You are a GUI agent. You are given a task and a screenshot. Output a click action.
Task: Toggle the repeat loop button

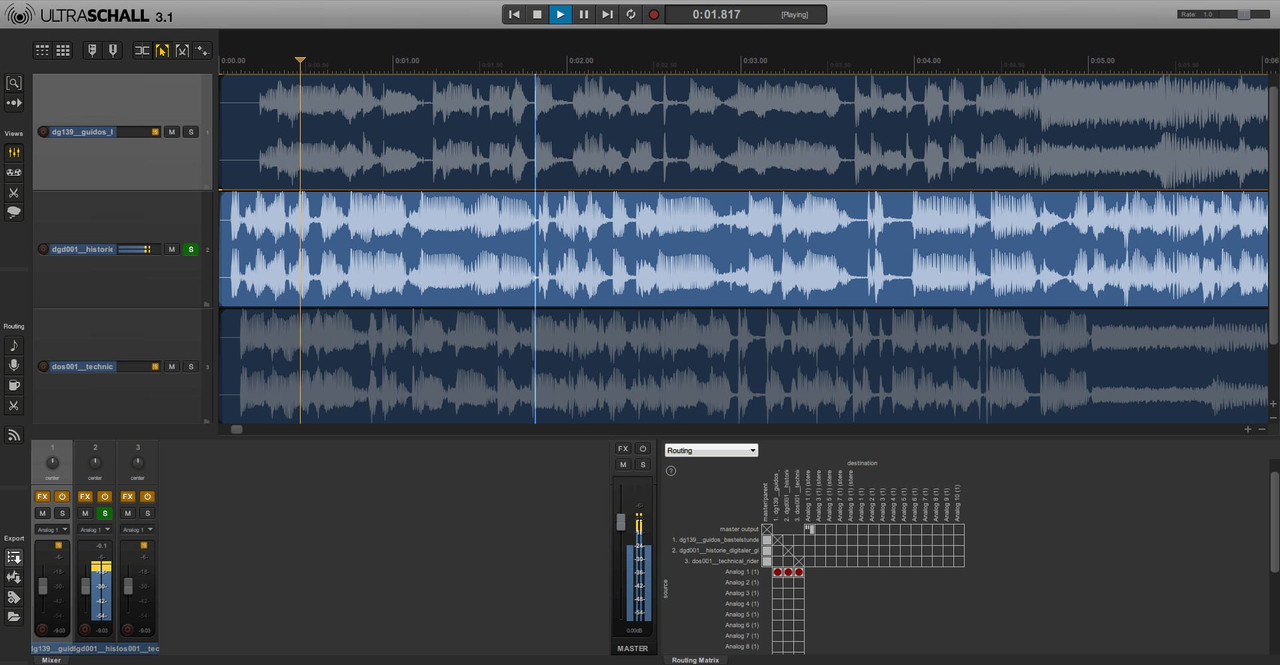tap(631, 14)
